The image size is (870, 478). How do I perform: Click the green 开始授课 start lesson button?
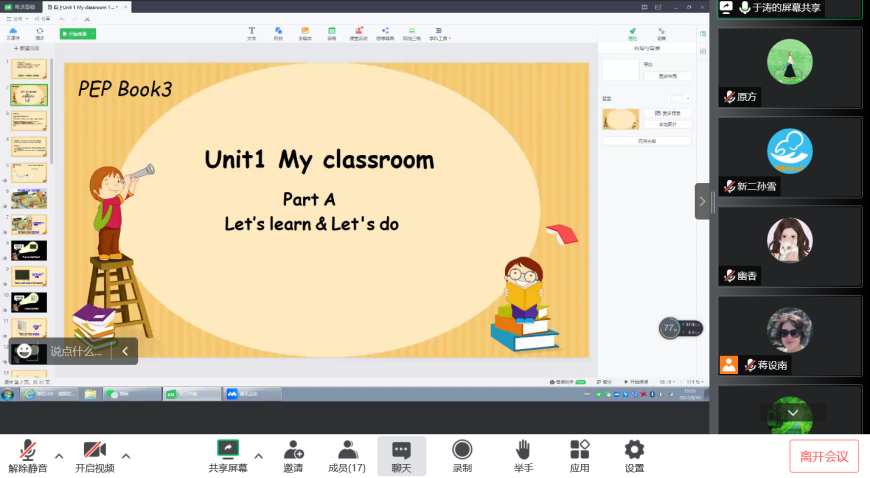click(75, 34)
